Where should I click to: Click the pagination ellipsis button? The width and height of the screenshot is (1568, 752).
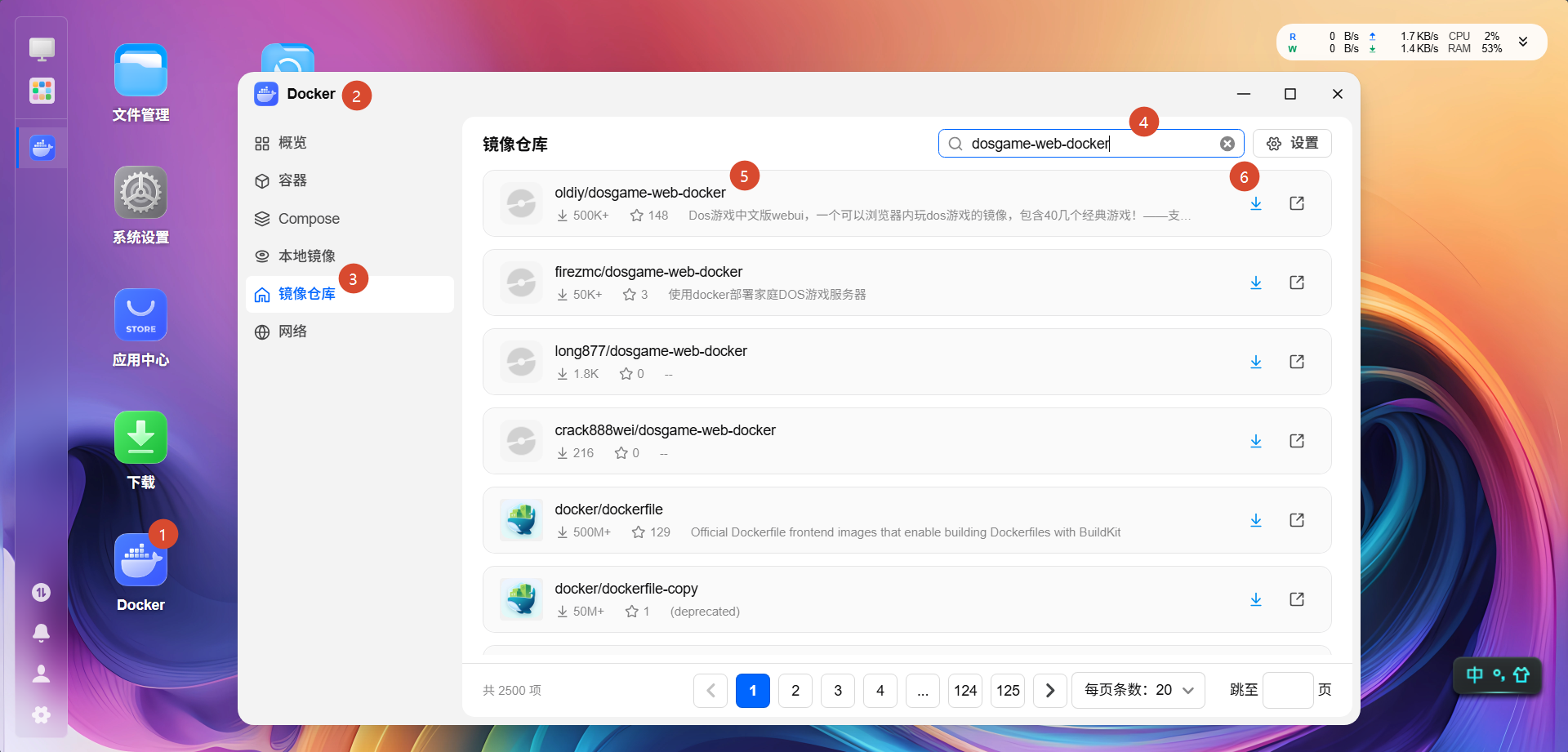923,691
